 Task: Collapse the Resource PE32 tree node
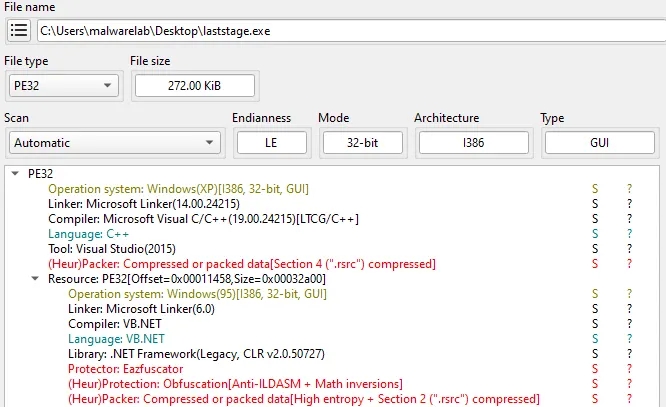click(x=35, y=278)
